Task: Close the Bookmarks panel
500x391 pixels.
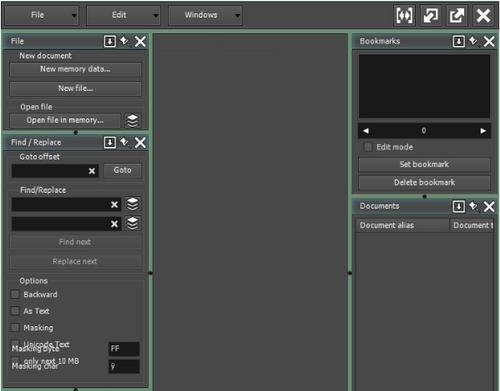Action: (x=489, y=41)
